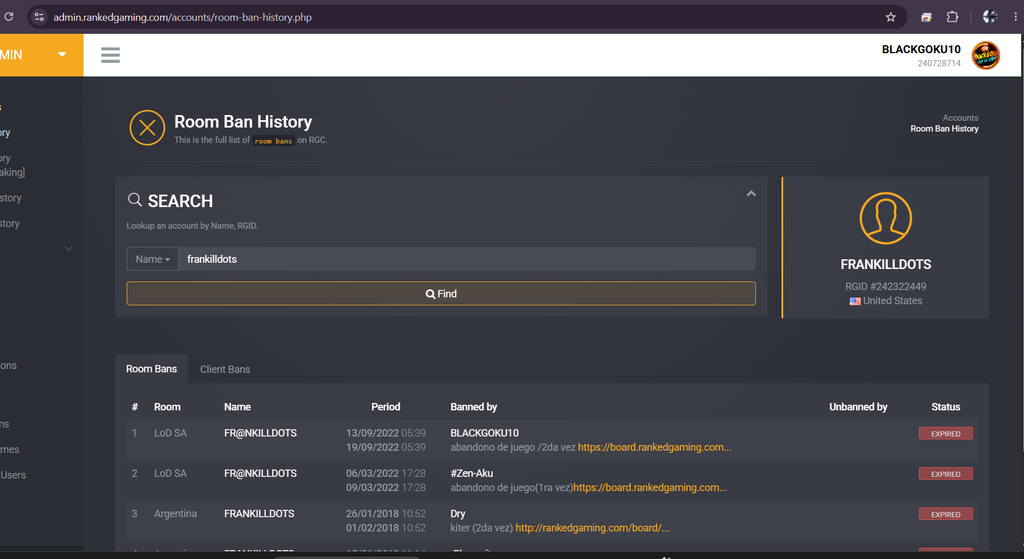This screenshot has height=559, width=1024.
Task: Open browser extensions puzzle icon
Action: click(952, 17)
